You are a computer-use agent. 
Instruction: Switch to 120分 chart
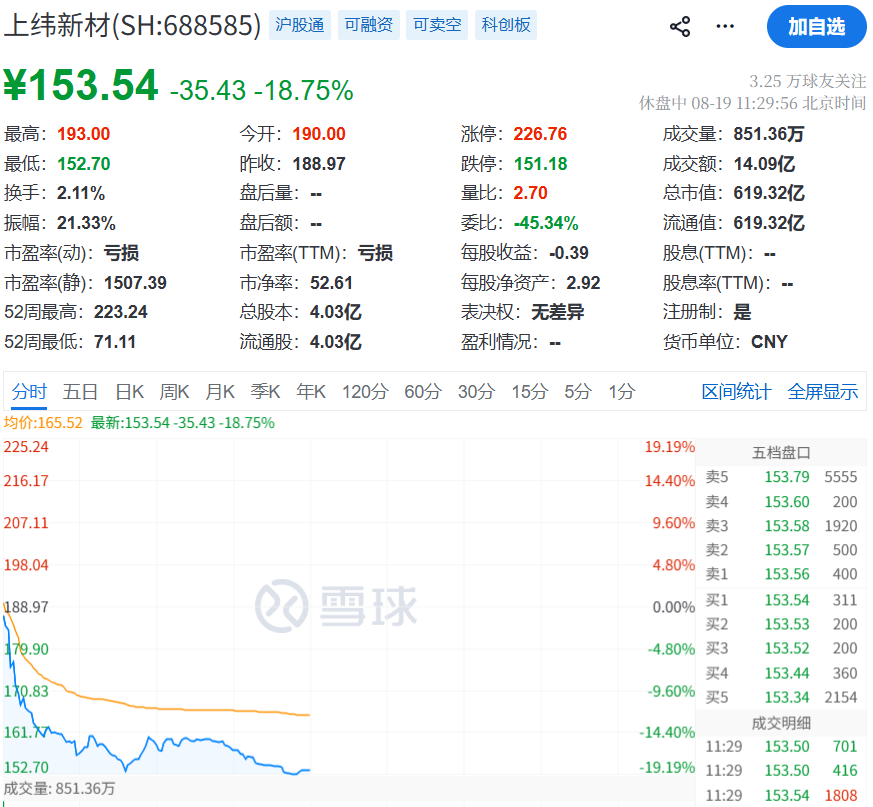coord(365,392)
